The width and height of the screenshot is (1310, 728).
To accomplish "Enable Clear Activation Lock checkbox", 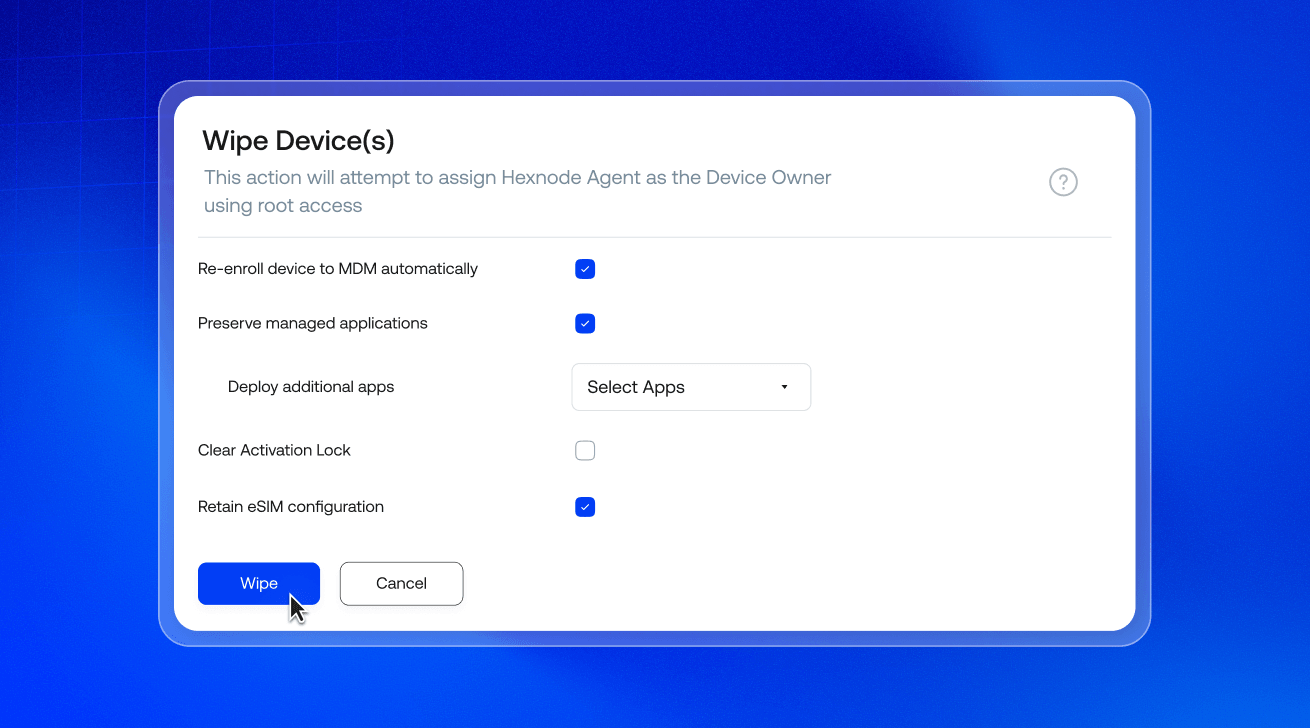I will point(585,451).
